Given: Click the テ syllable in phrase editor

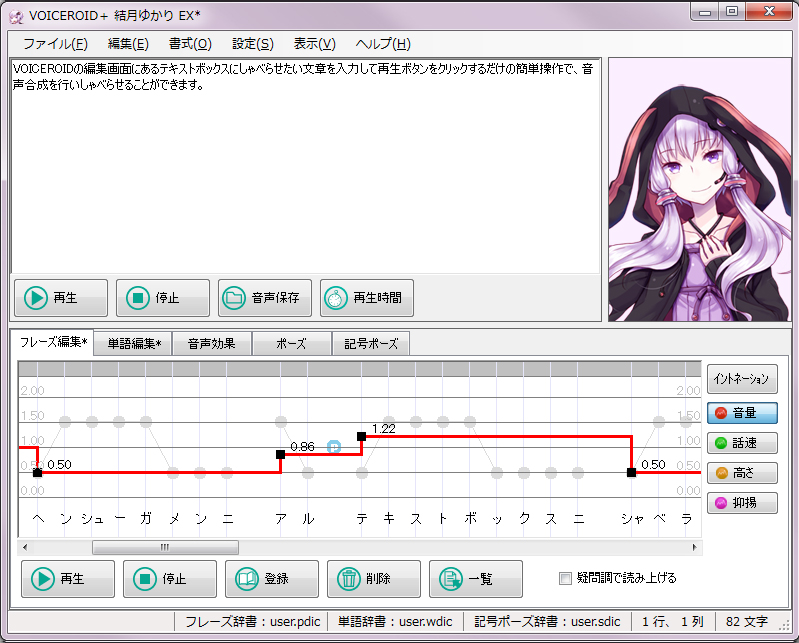Looking at the screenshot, I should (362, 519).
